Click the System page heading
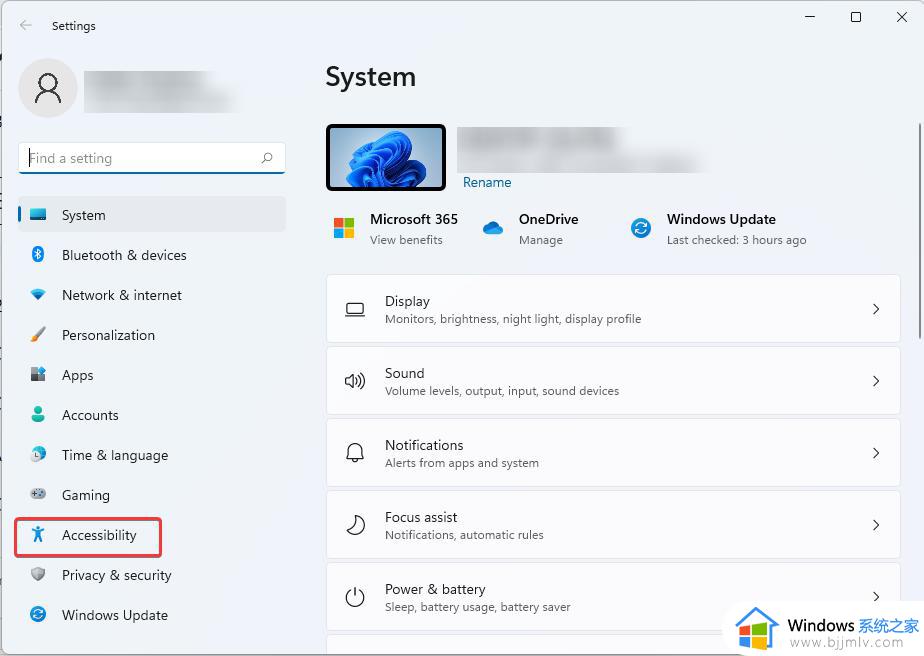Image resolution: width=924 pixels, height=656 pixels. point(371,77)
